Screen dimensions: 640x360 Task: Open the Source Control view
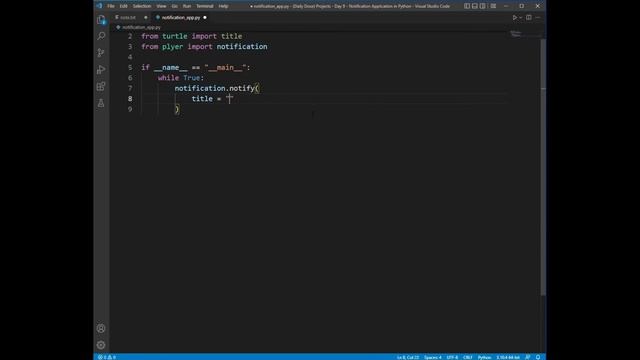101,53
